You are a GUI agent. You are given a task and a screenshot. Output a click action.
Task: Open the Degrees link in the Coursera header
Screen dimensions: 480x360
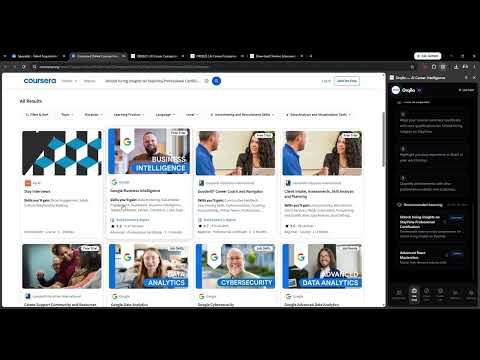[x=89, y=81]
